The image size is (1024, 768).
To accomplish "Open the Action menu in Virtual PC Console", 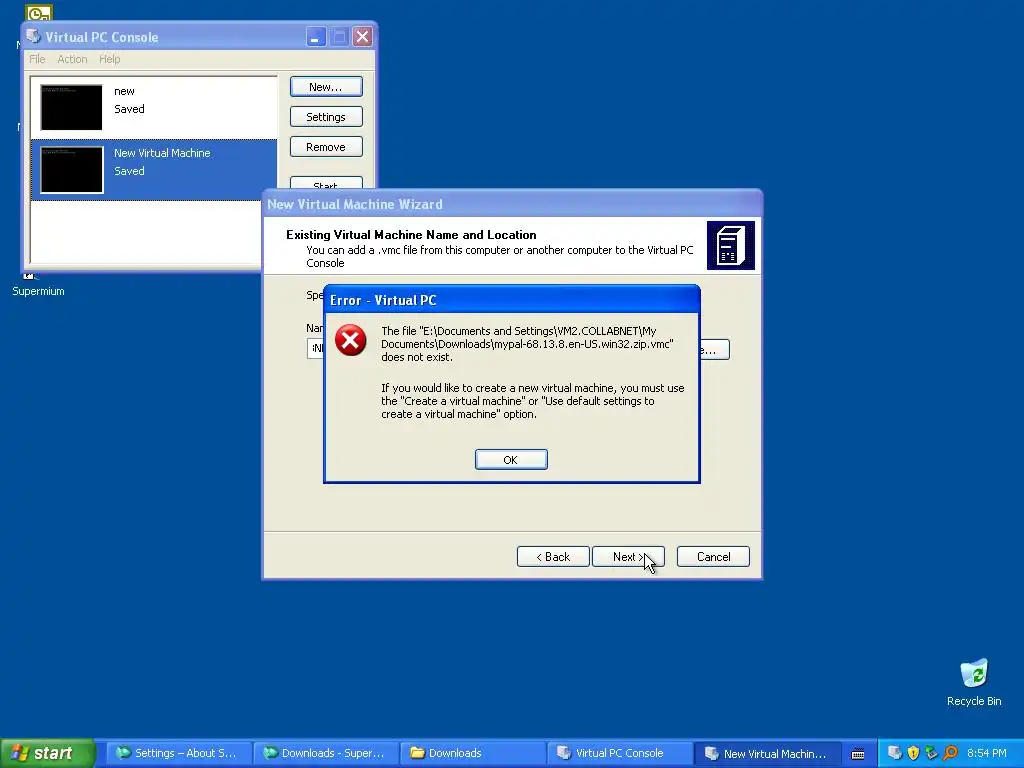I will coord(72,59).
